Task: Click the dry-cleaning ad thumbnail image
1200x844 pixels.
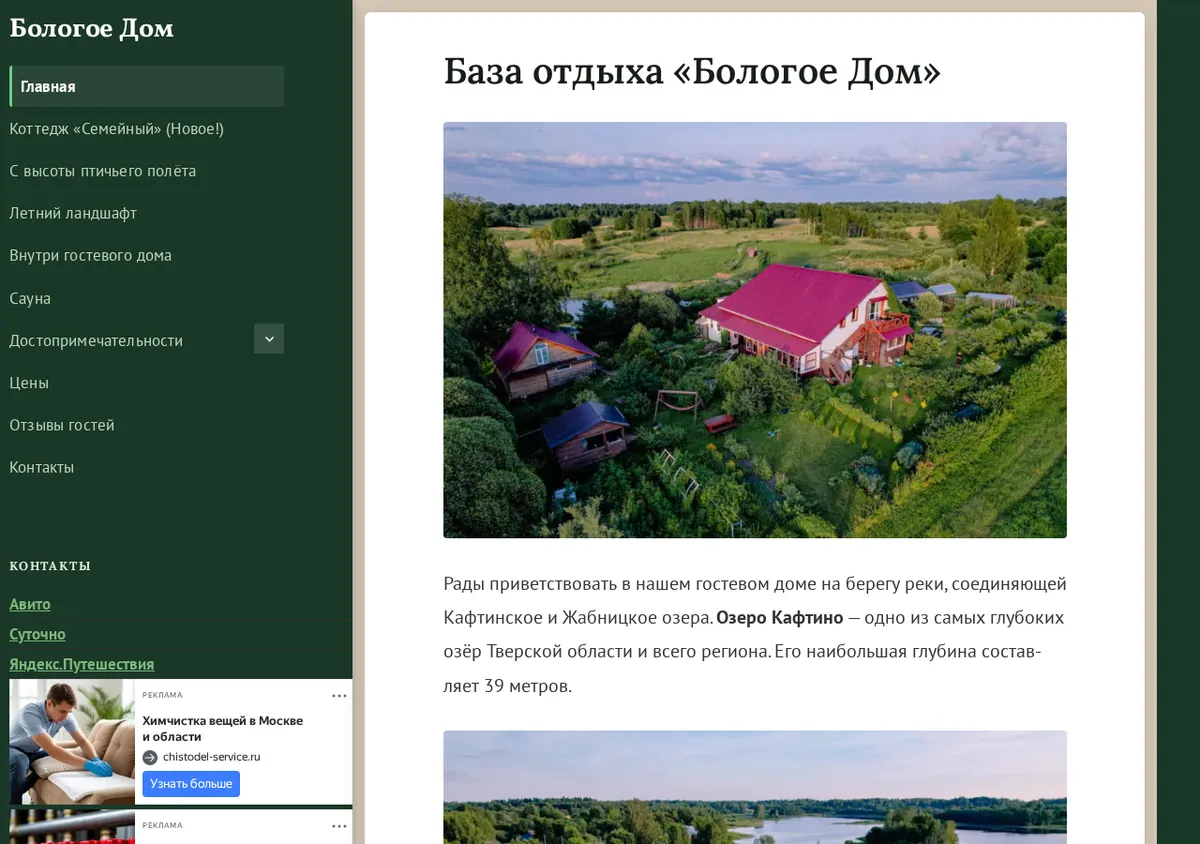Action: click(72, 742)
